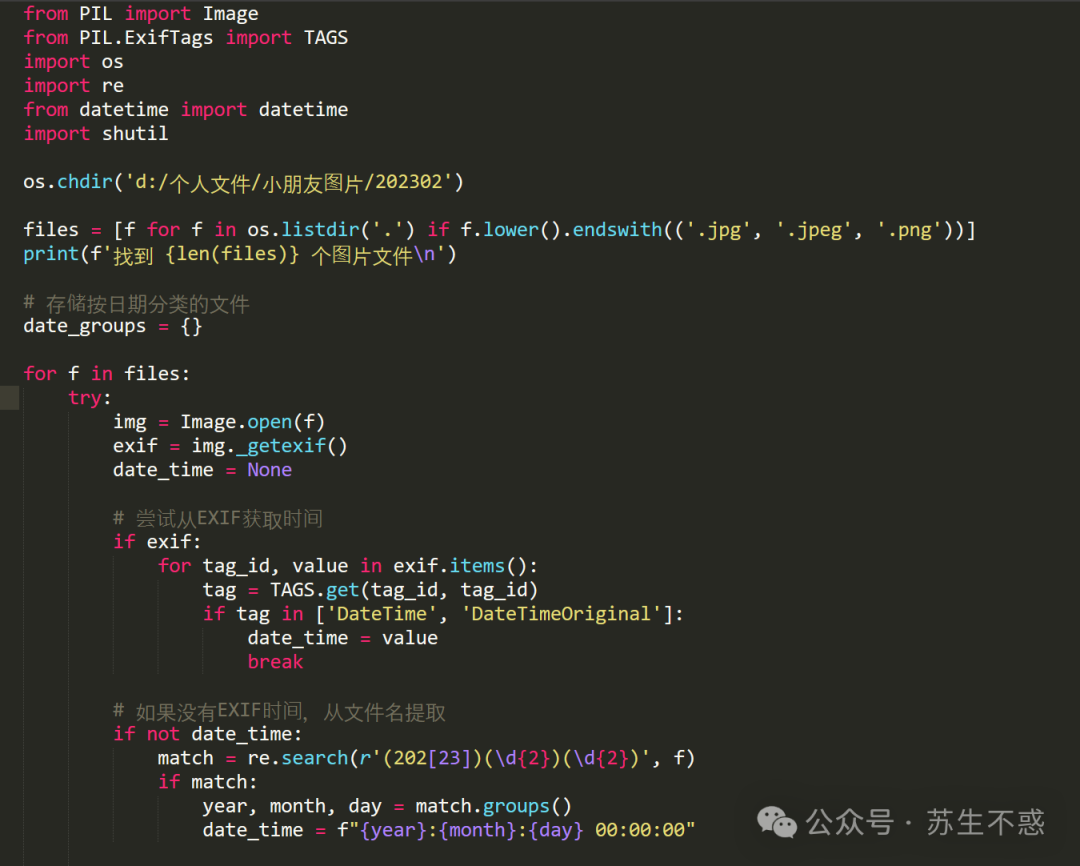Screen dimensions: 1080x866
Task: Select the line 'from PIL.ExifTags import TAGS'
Action: click(x=186, y=38)
